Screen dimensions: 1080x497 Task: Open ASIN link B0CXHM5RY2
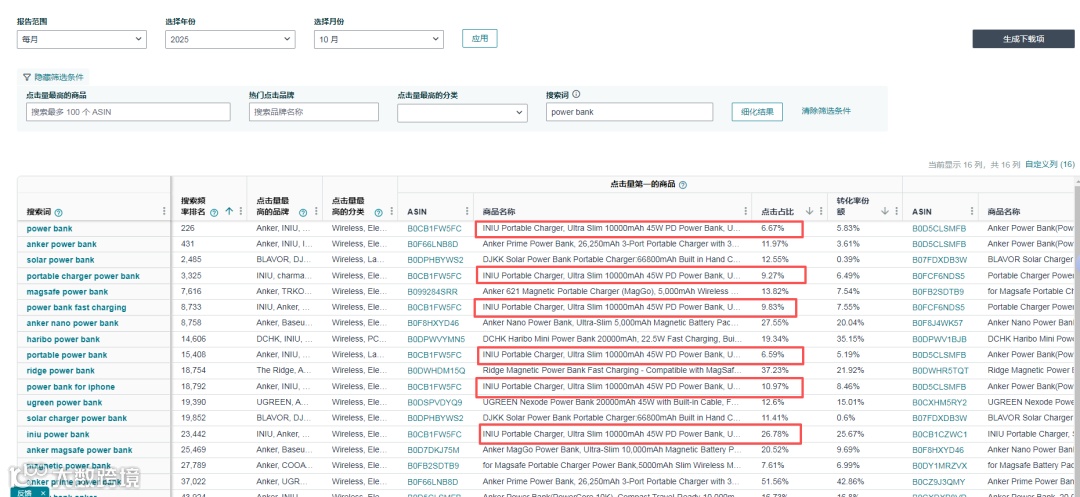[x=940, y=403]
